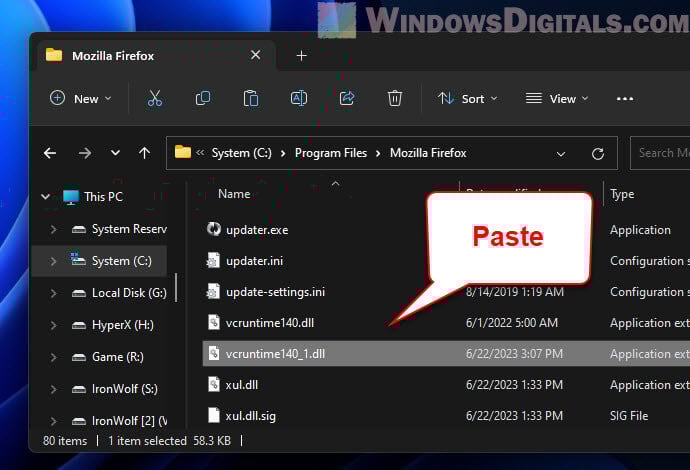This screenshot has width=690, height=470.
Task: Click the updater.ini file icon
Action: (x=213, y=261)
